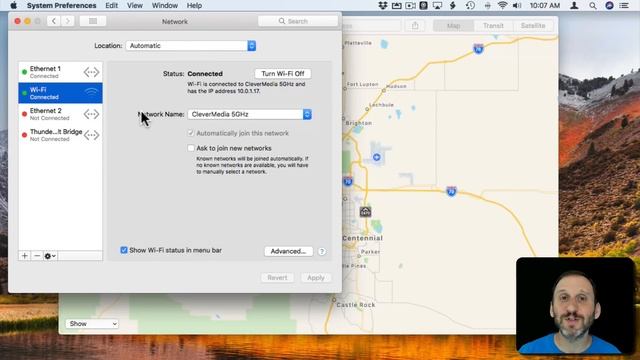Click the Wi-Fi IP address status text
Viewport: 640px width, 360px height.
[246, 87]
